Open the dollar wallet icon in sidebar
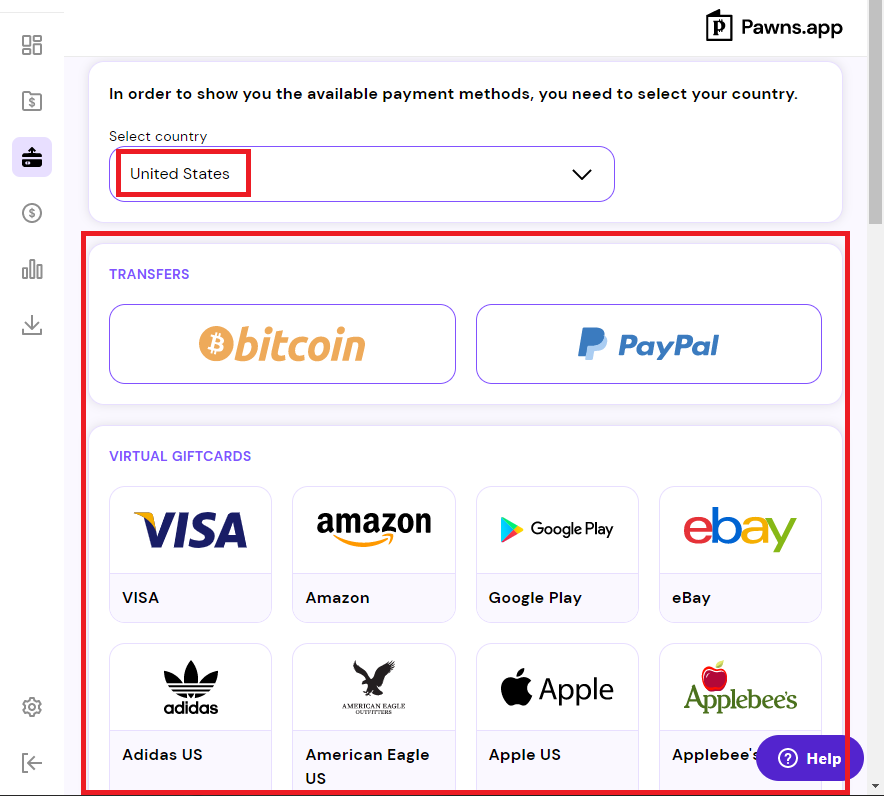The width and height of the screenshot is (884, 796). (32, 101)
